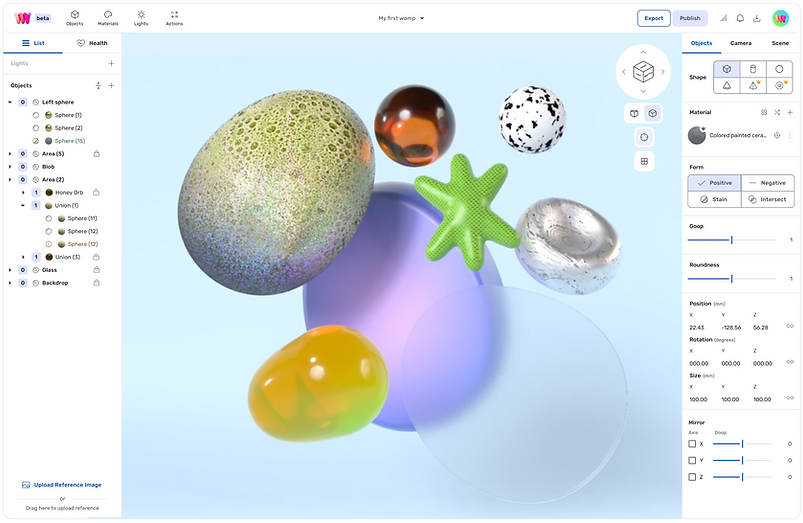
Task: Toggle the Position link-axes icon
Action: tap(790, 326)
